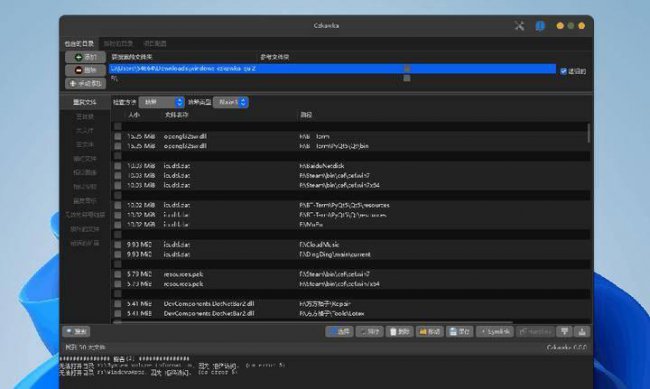650x389 pixels.
Task: Click the Czkawka version text in status bar
Action: point(567,348)
